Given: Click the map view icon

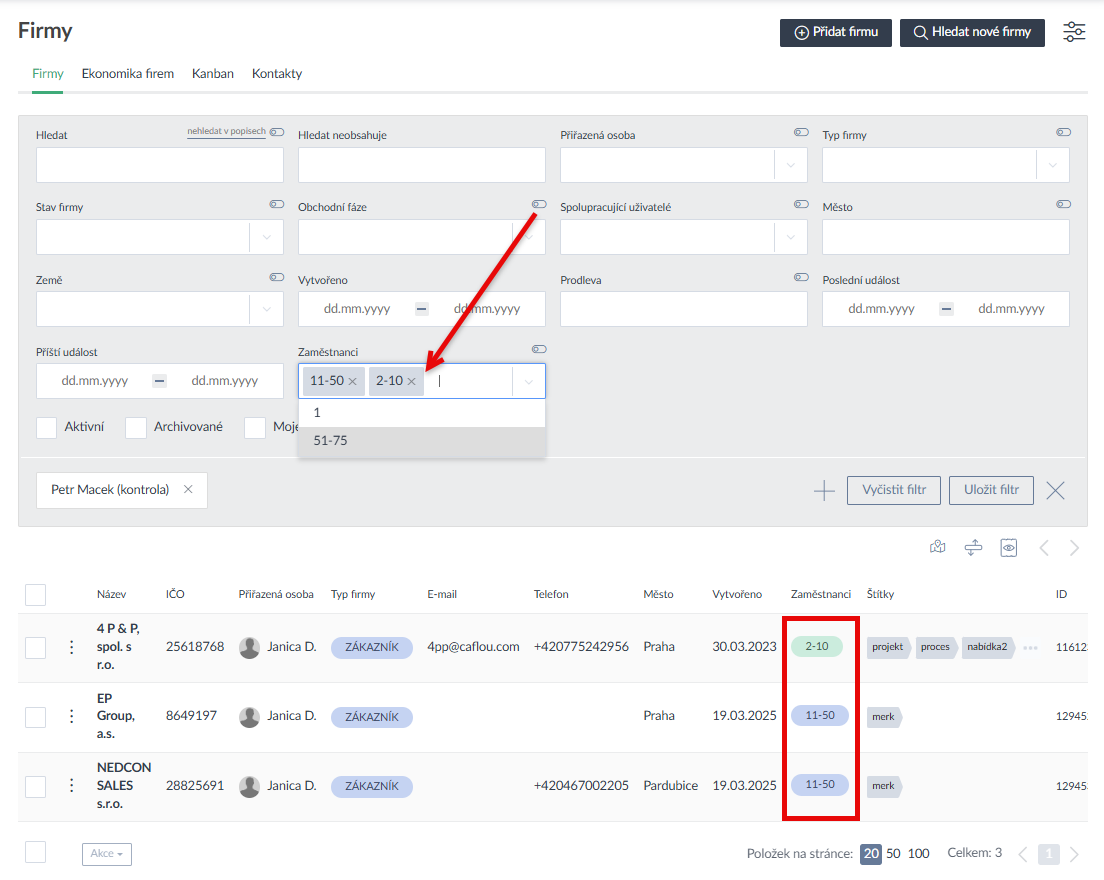Looking at the screenshot, I should pyautogui.click(x=937, y=547).
